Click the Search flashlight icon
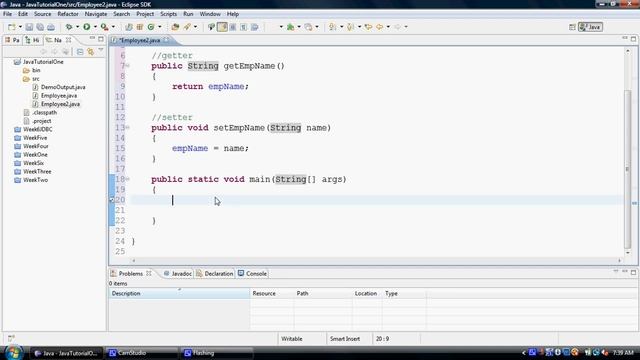Viewport: 640px width, 360px height. point(187,27)
